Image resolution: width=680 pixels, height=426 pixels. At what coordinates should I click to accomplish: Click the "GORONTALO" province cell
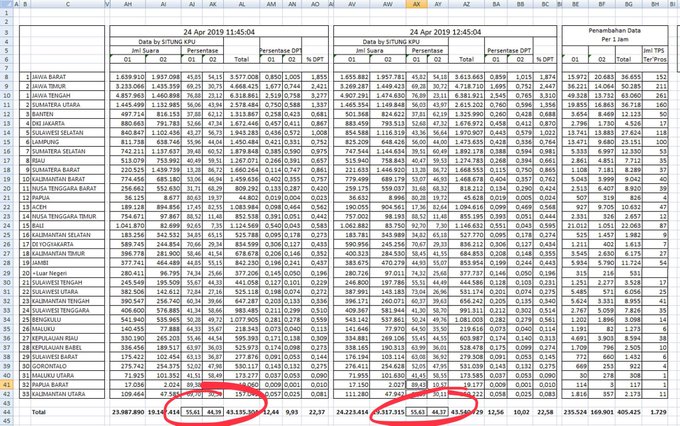tap(68, 366)
